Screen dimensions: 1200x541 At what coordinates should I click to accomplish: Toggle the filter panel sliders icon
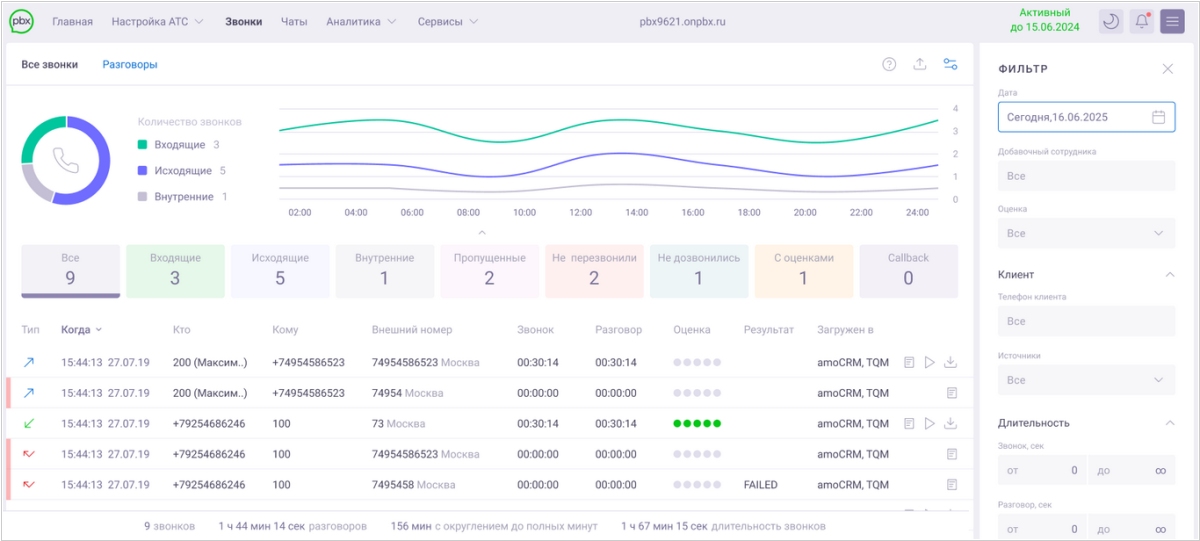950,64
